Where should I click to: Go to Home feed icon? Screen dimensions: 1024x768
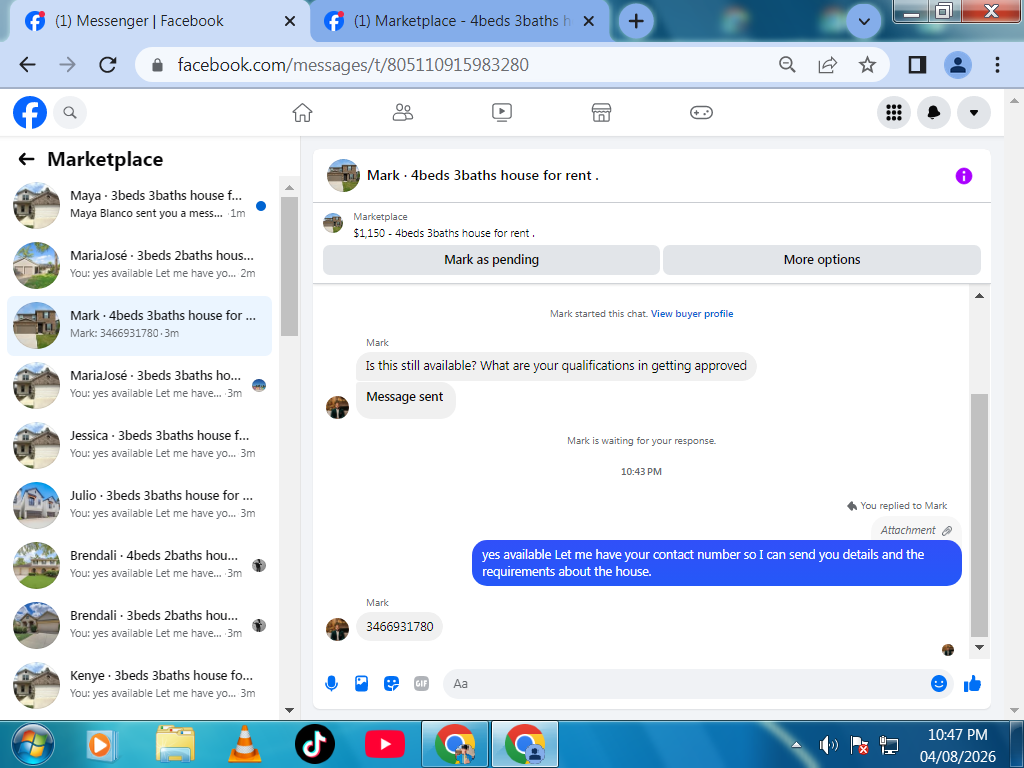302,112
